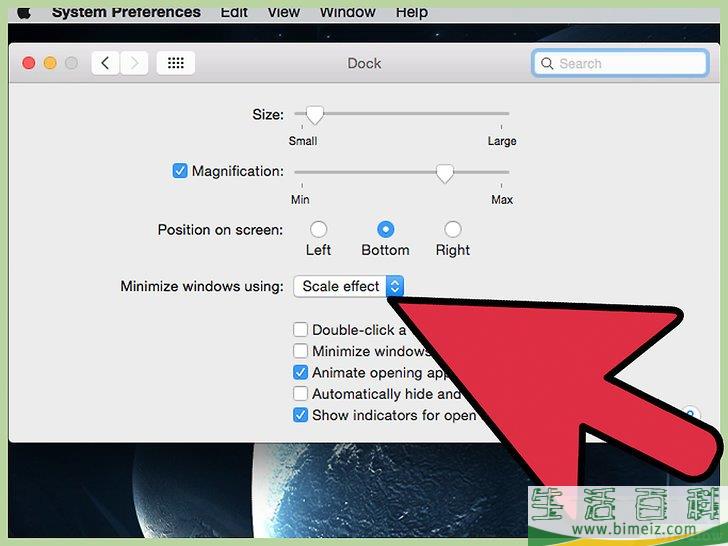728x546 pixels.
Task: Go forward with the right chevron button
Action: coord(134,63)
